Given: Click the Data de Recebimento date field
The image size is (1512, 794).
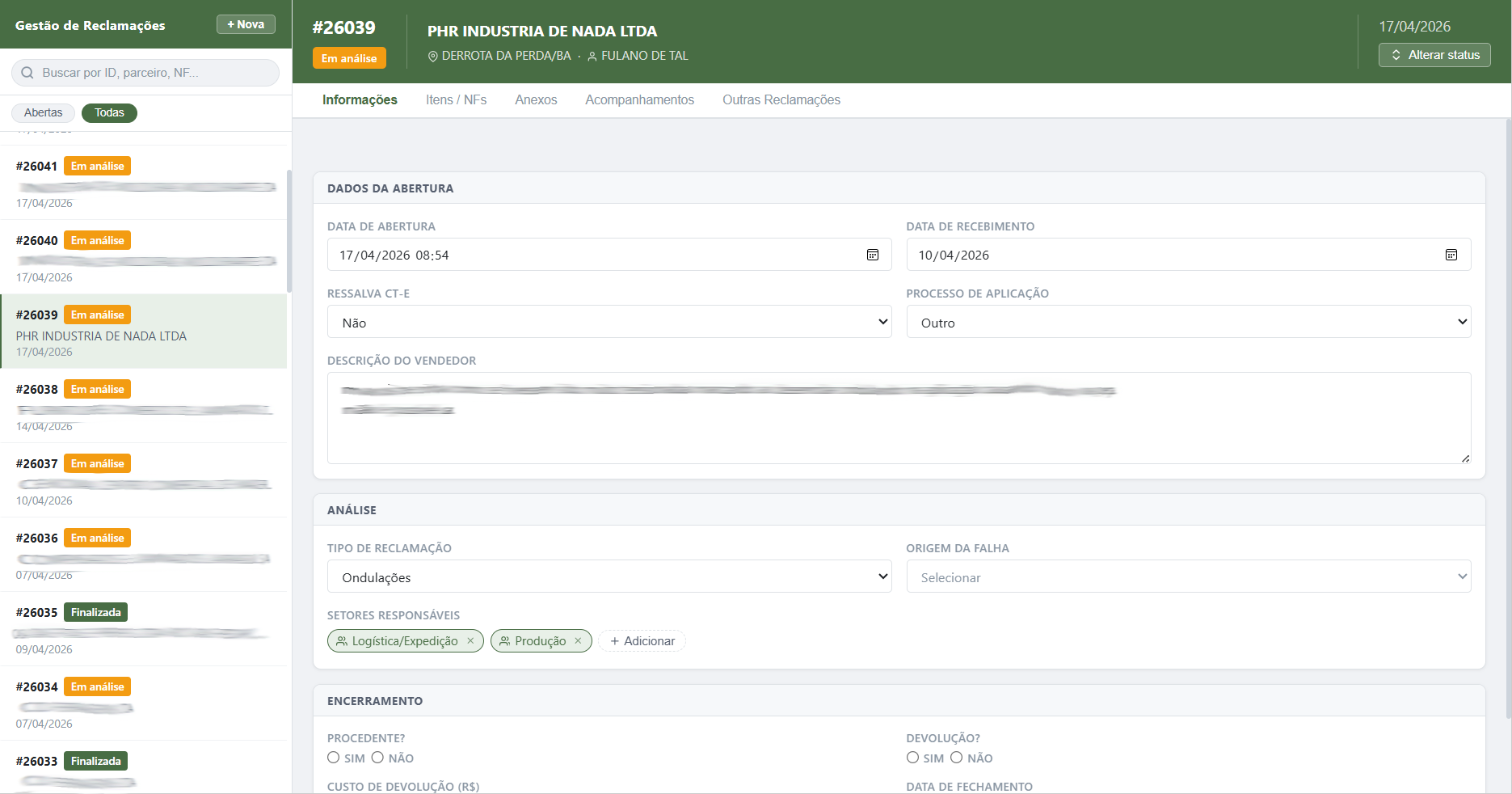Looking at the screenshot, I should tap(1189, 255).
